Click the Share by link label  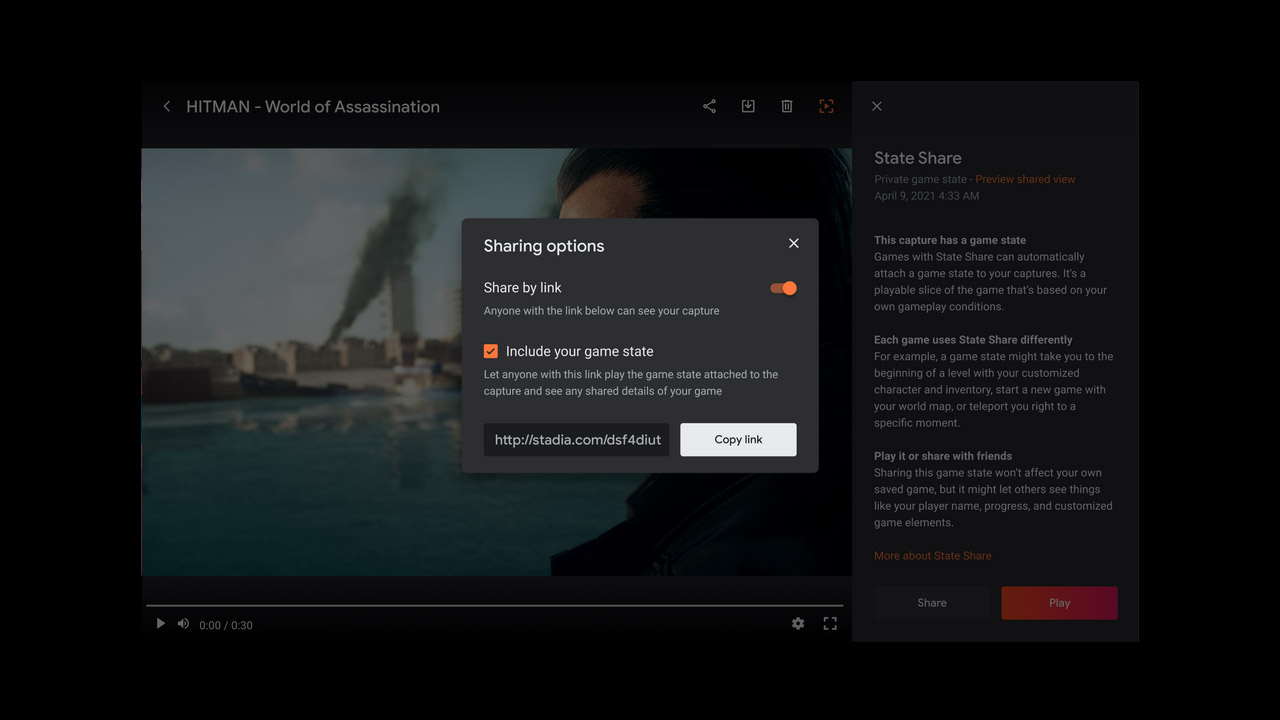click(523, 288)
